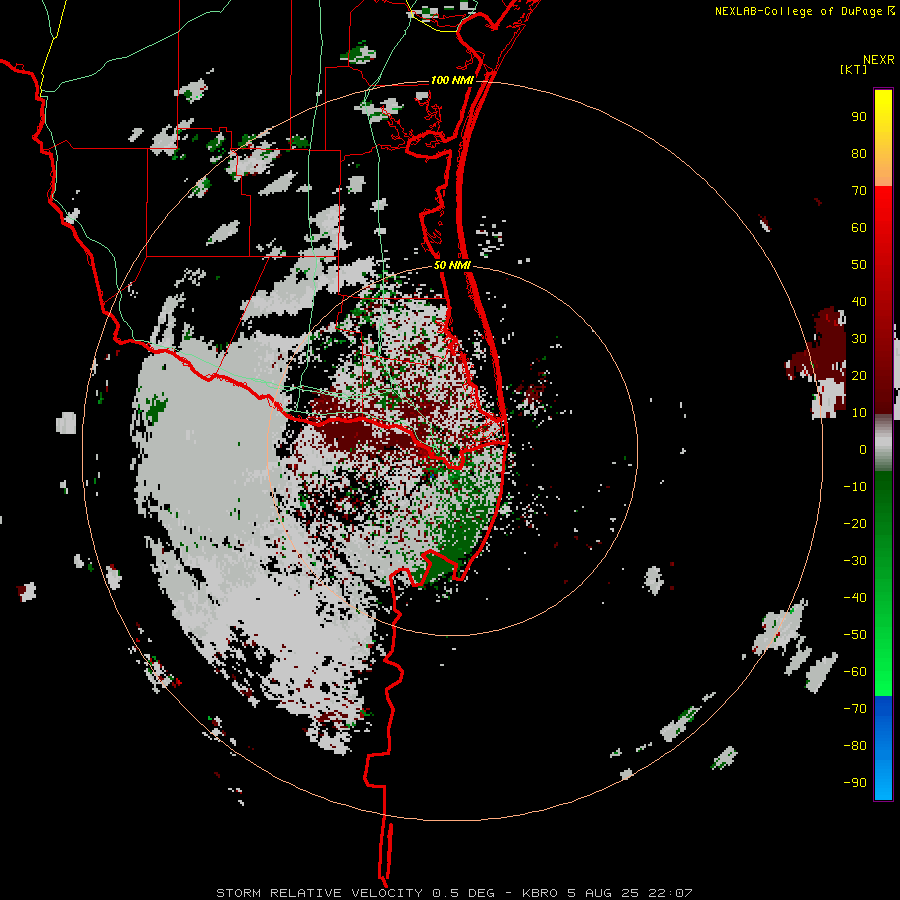The image size is (900, 900).
Task: Click the positive 20 scale label
Action: point(859,376)
